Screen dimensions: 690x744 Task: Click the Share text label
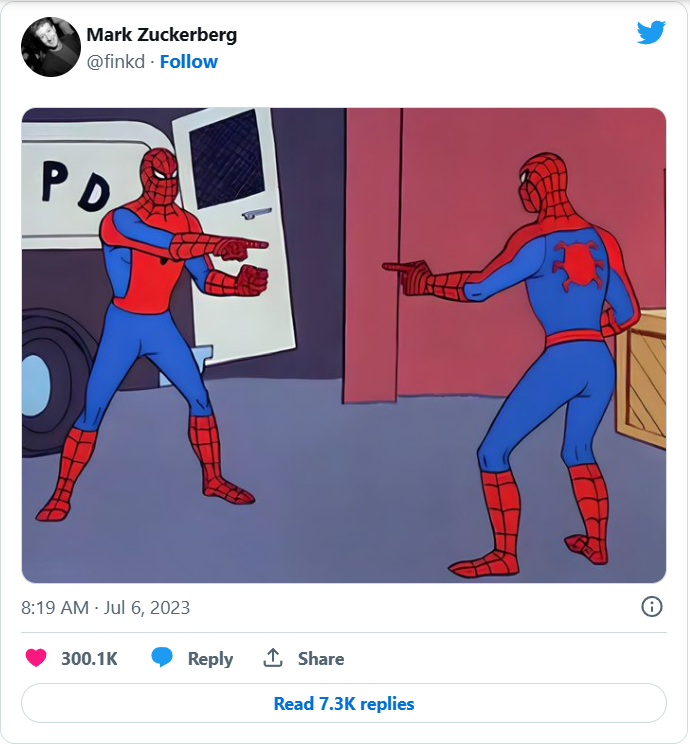pyautogui.click(x=321, y=658)
